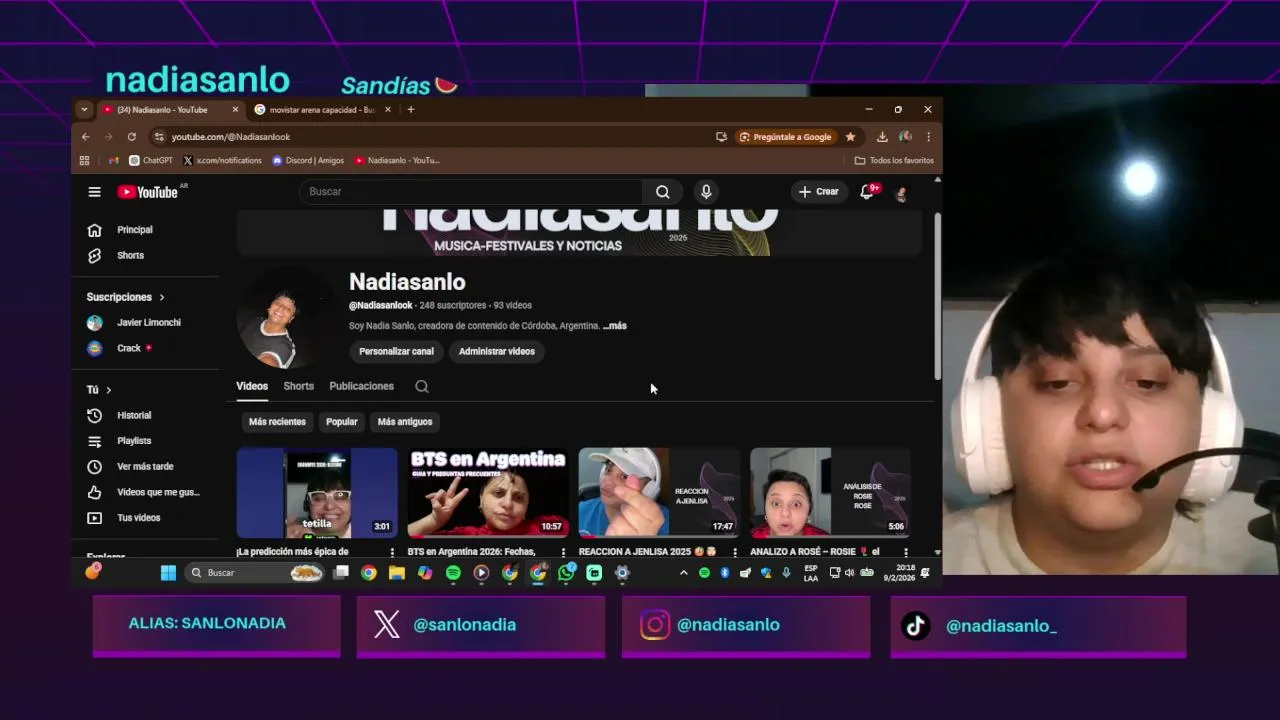Screen dimensions: 1280x720
Task: Open Crear dropdown button
Action: point(818,192)
